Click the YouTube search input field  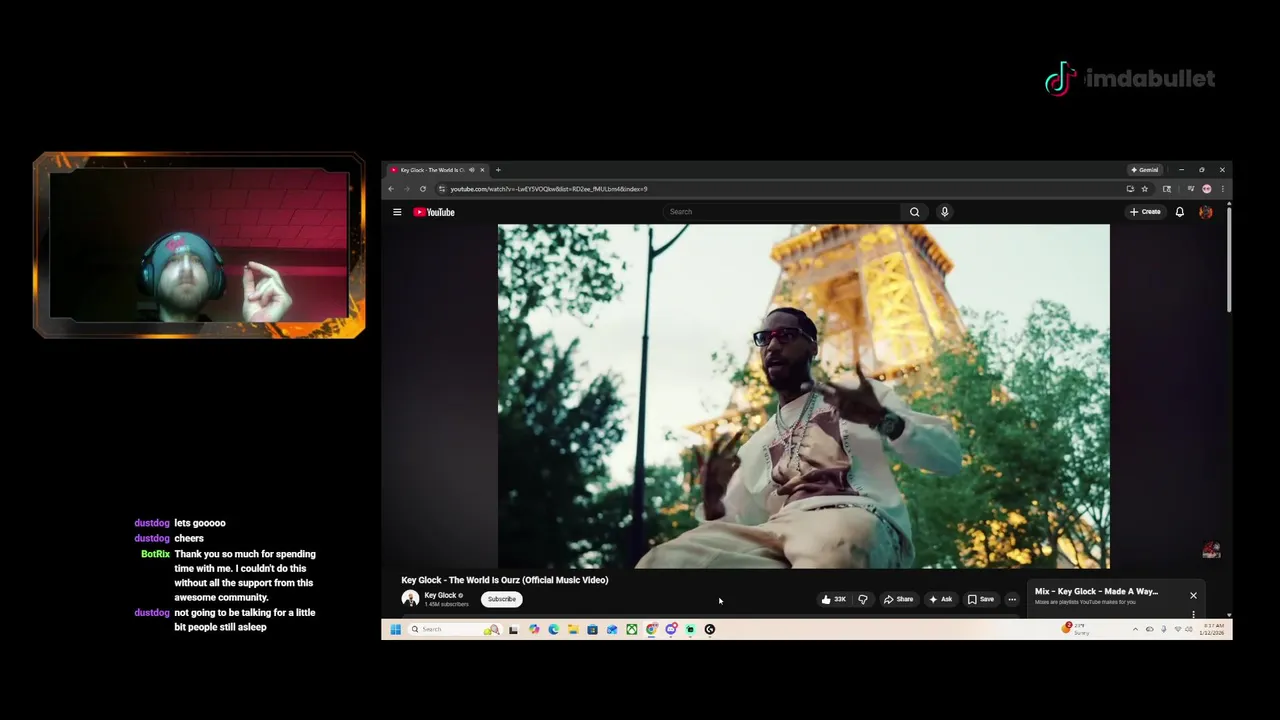(781, 212)
